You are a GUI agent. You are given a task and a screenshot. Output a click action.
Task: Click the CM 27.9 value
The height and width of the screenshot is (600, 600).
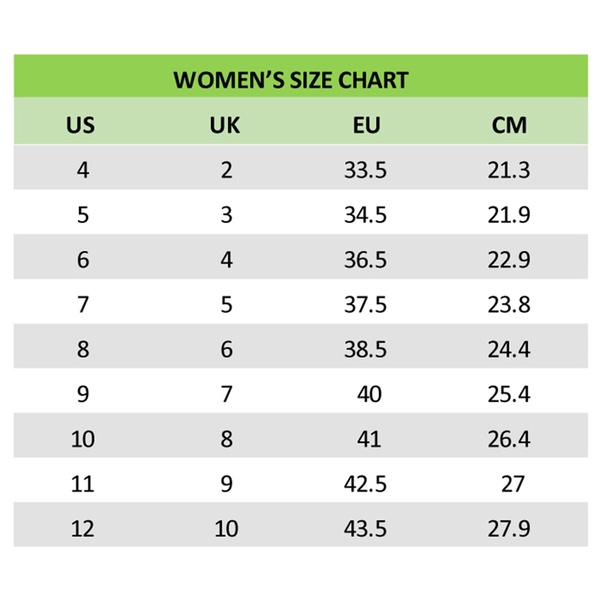click(508, 528)
